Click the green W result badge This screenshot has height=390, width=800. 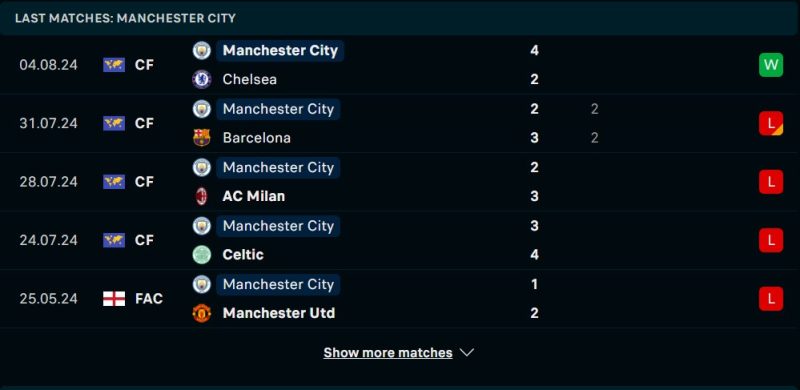pos(771,65)
